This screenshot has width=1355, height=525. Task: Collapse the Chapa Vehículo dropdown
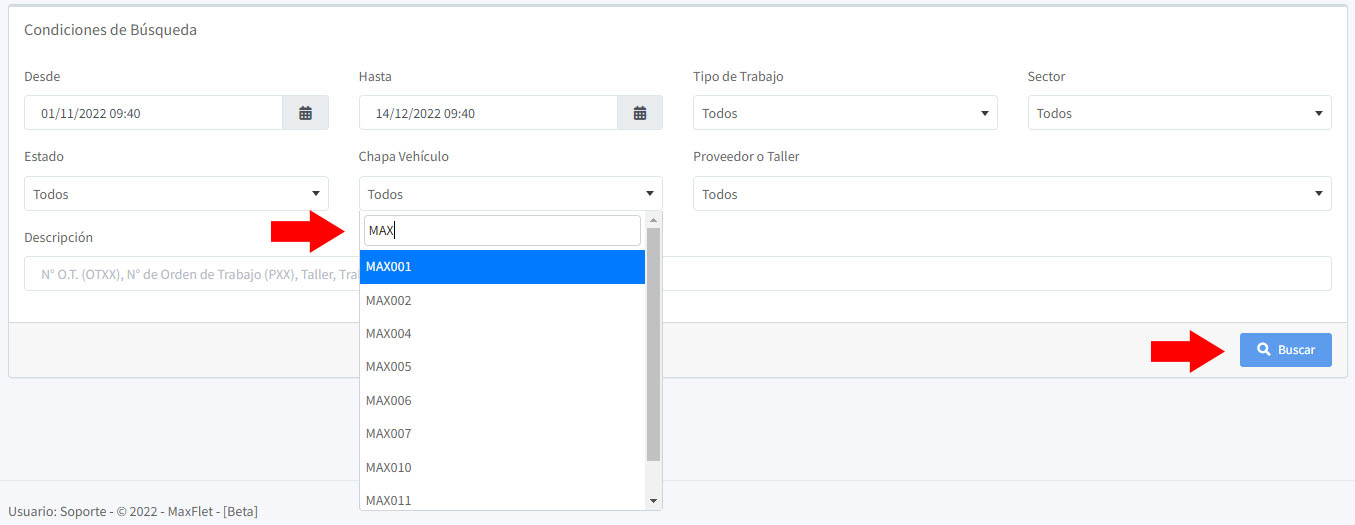pos(510,194)
